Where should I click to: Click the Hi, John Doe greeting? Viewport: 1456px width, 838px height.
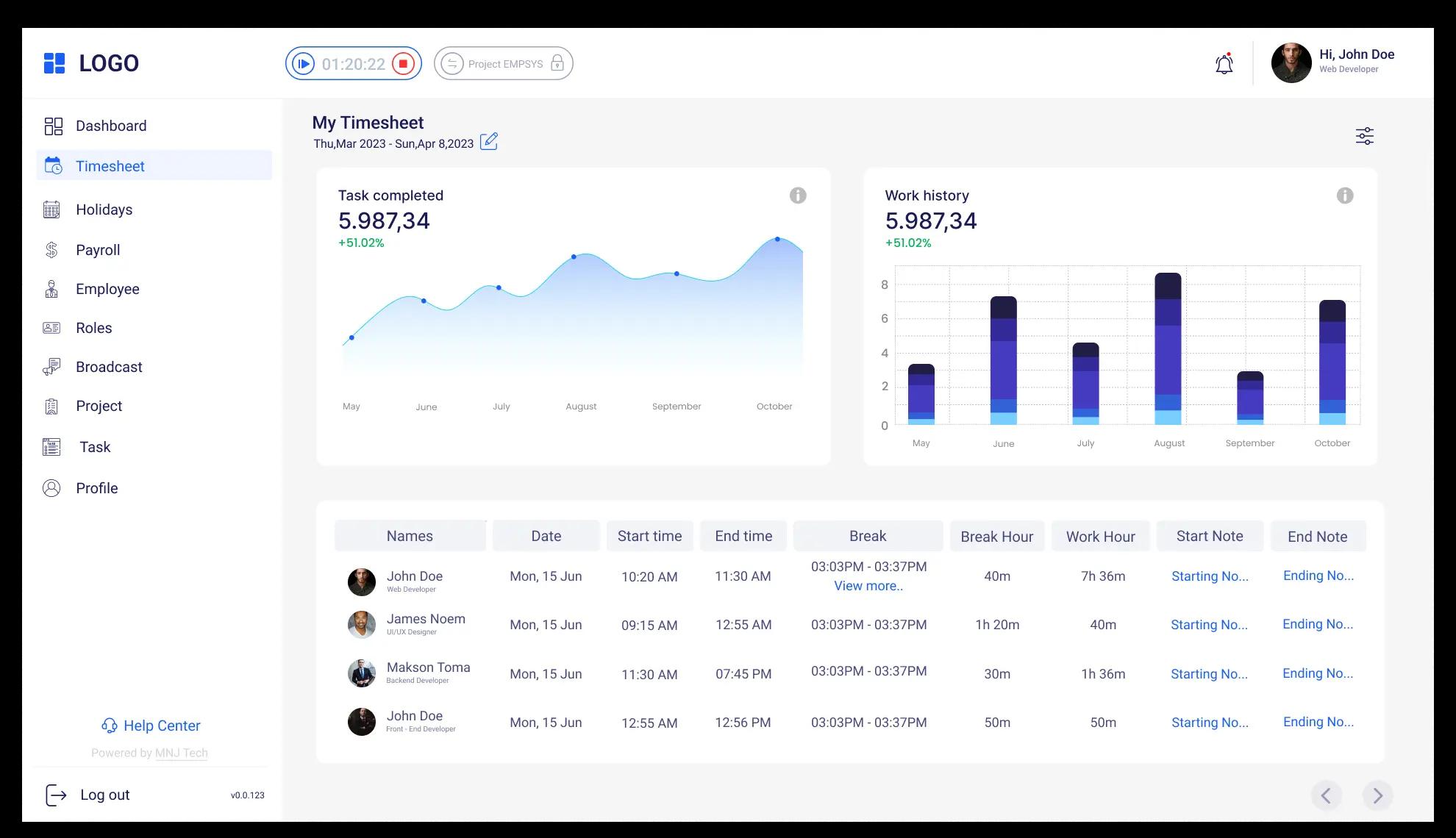pyautogui.click(x=1357, y=54)
